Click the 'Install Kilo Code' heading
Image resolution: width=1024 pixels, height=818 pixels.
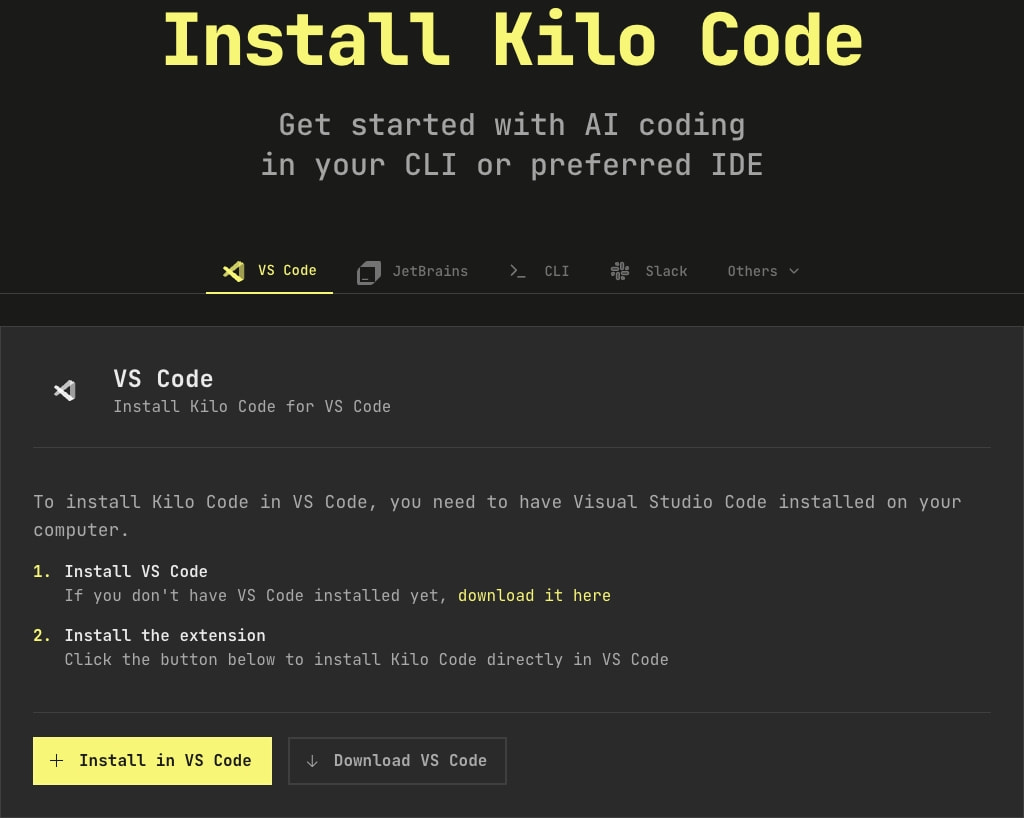click(513, 39)
